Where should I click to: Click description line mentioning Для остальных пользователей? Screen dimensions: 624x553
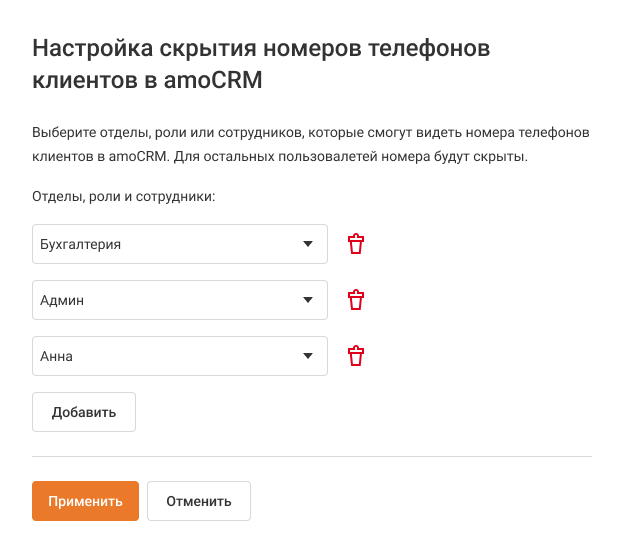click(x=340, y=158)
